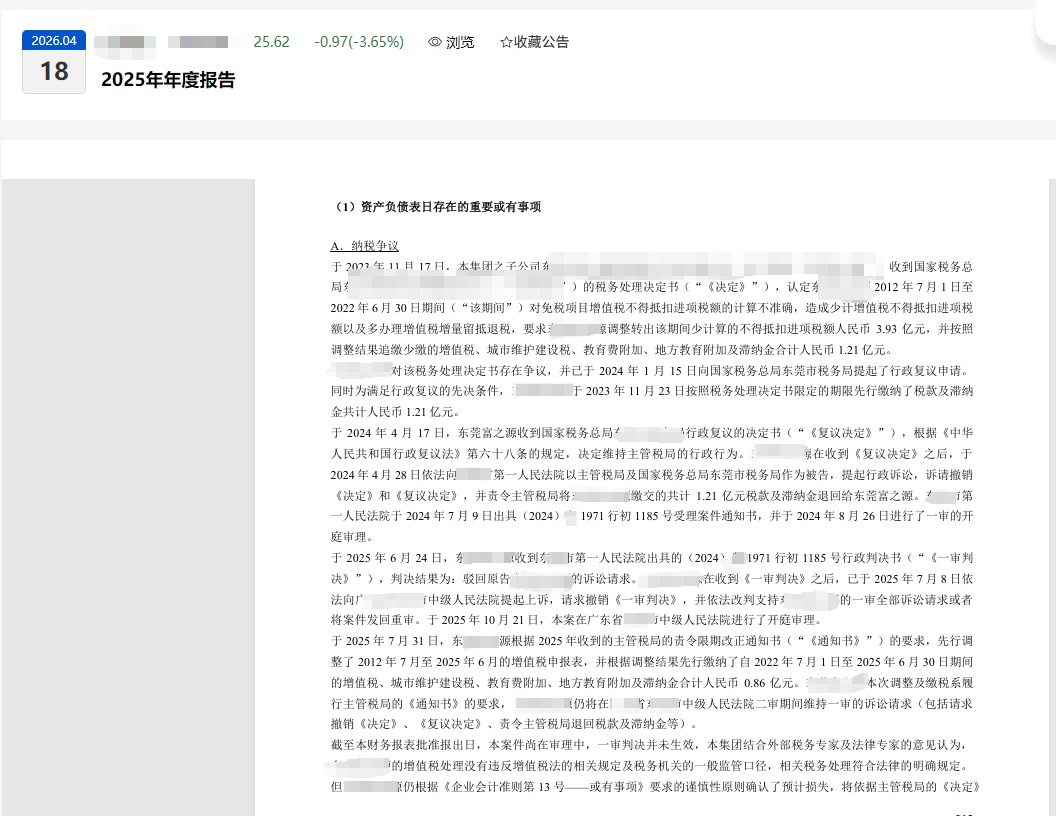Click the line starting 一人民法院于2024年7月9日
This screenshot has height=816, width=1056.
click(x=651, y=516)
